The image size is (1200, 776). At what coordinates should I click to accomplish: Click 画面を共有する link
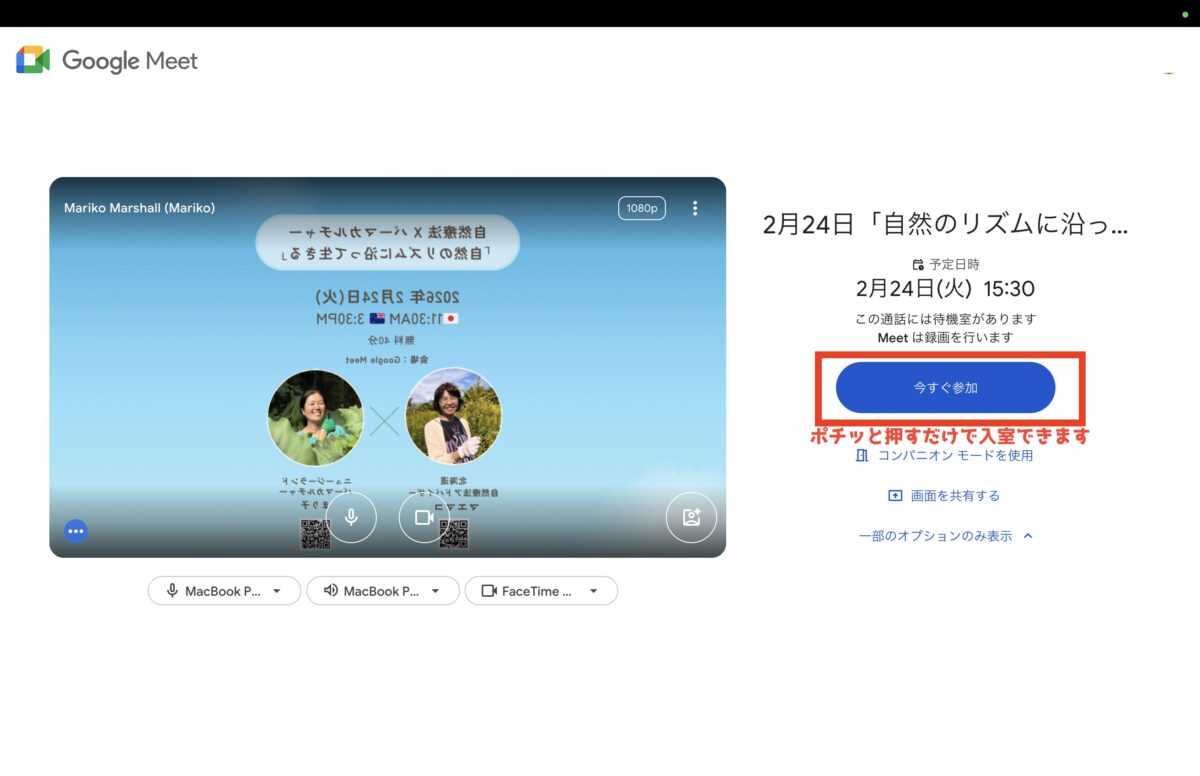coord(954,496)
